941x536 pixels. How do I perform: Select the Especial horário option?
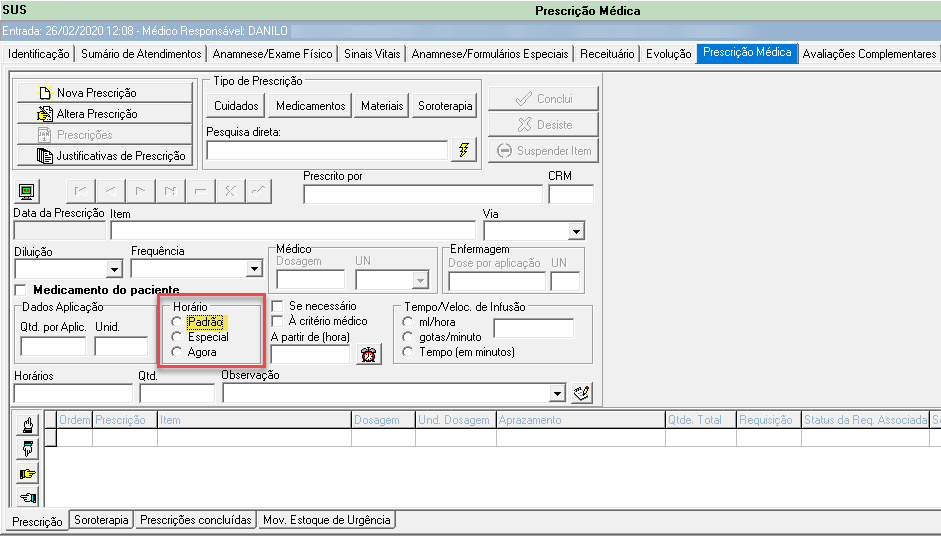176,337
